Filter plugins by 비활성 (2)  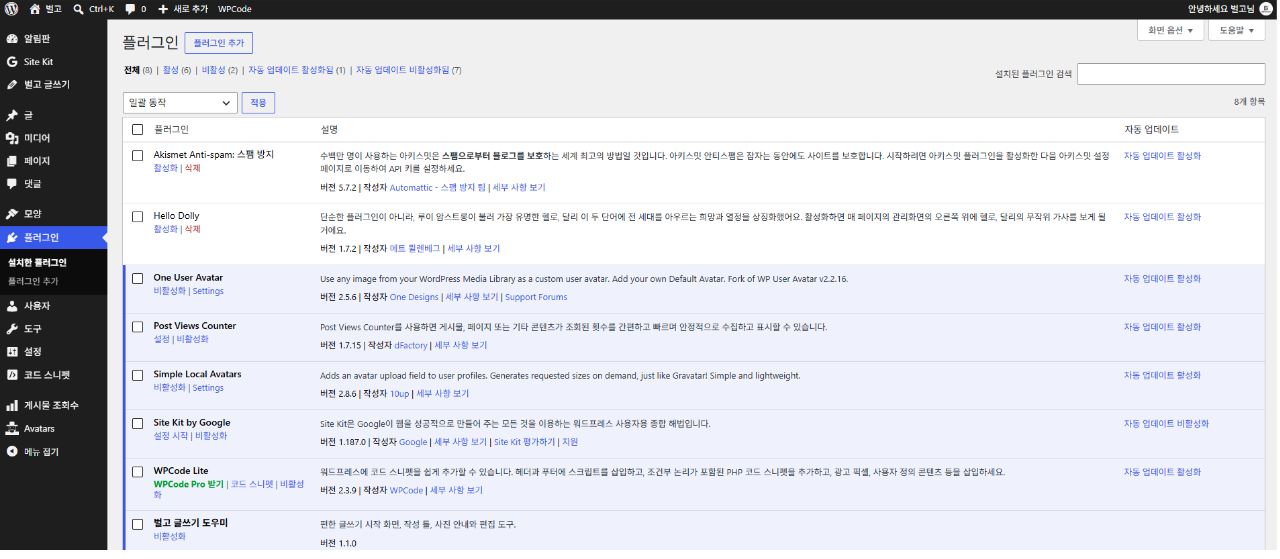click(x=220, y=71)
